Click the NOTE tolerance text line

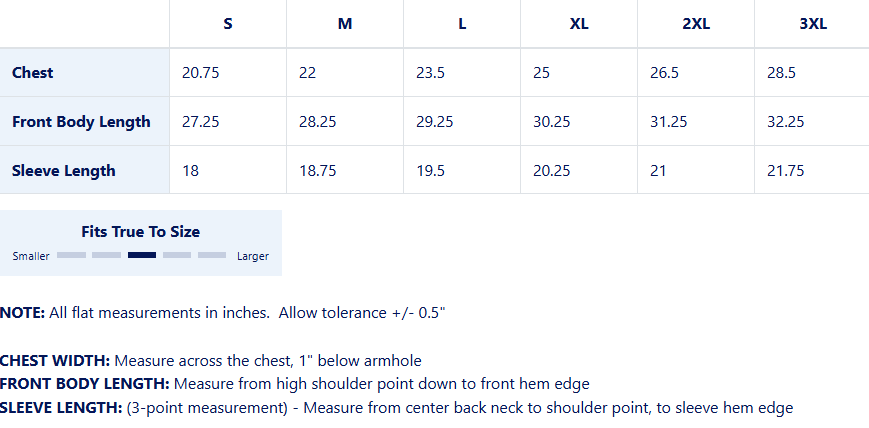pyautogui.click(x=223, y=313)
